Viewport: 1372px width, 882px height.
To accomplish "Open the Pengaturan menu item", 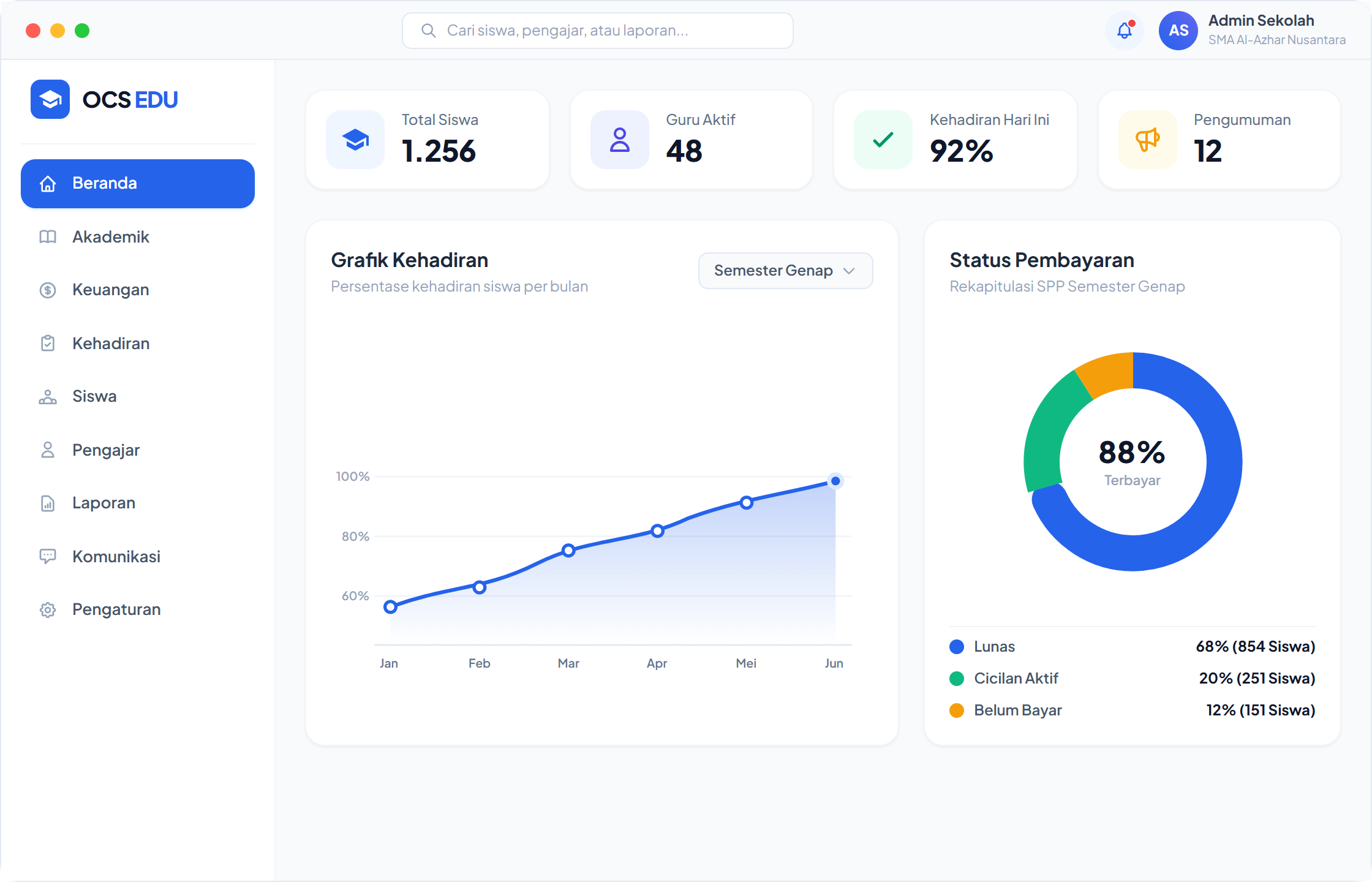I will coord(138,610).
